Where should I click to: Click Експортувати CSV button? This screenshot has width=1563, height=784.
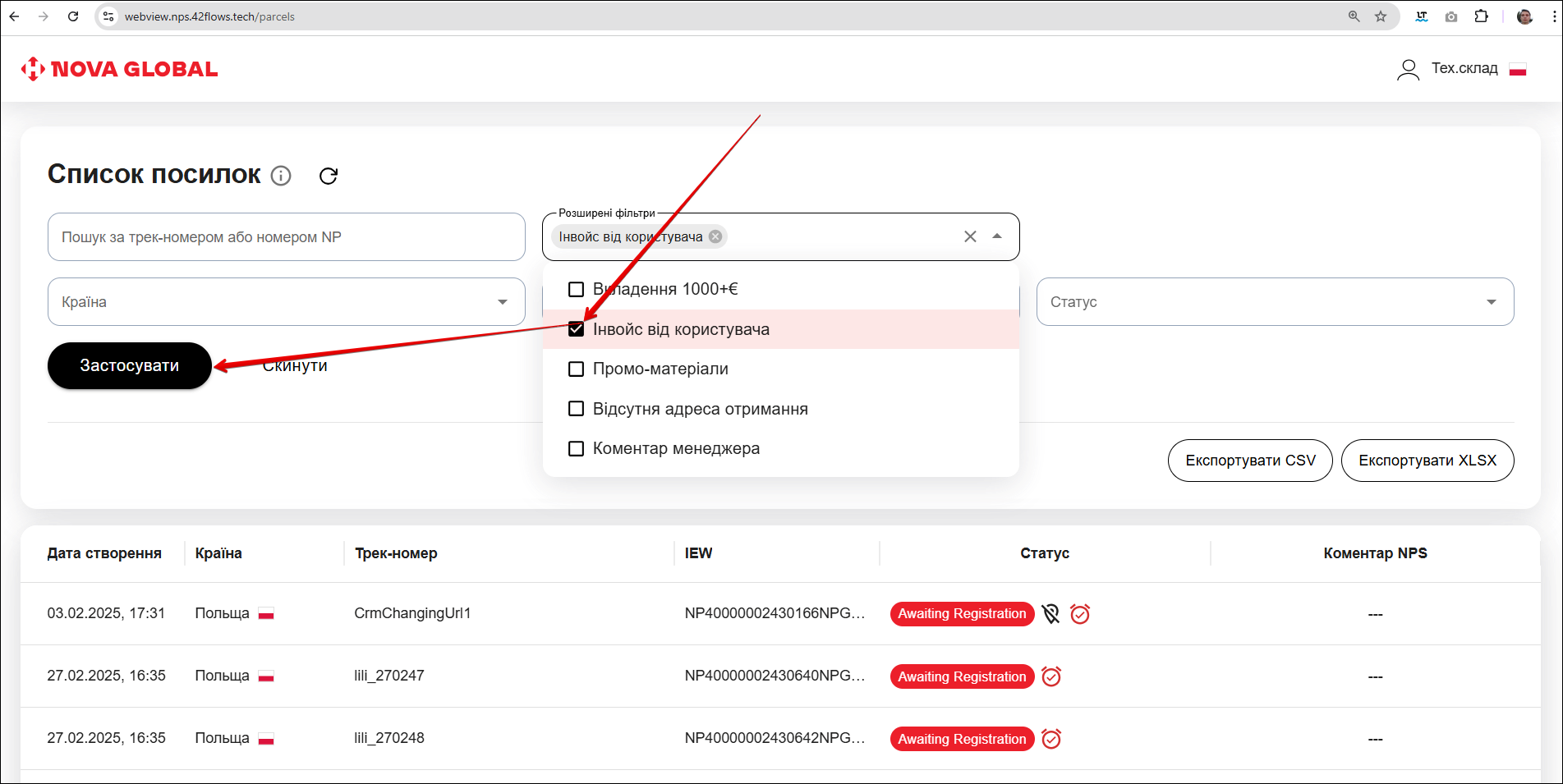(x=1249, y=461)
